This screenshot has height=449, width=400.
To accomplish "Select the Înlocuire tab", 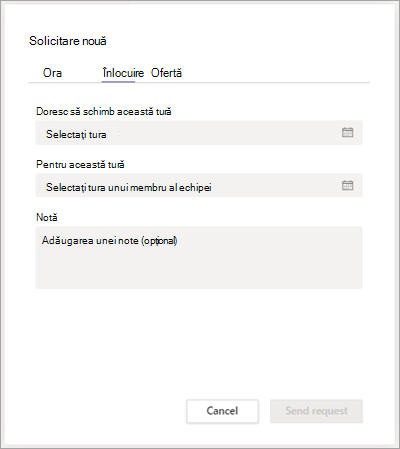I will [123, 73].
